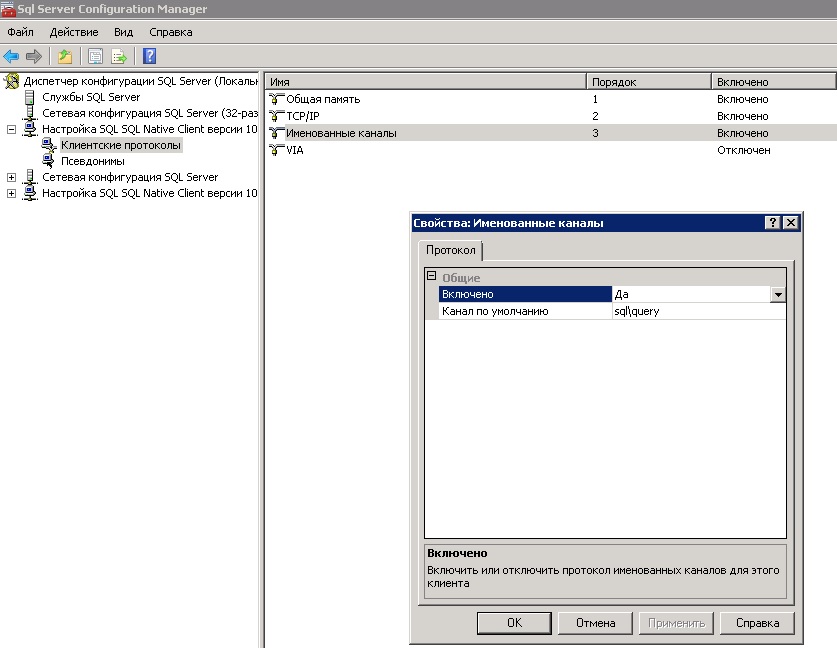This screenshot has height=648, width=837.
Task: Open the Справка menu
Action: coord(171,32)
